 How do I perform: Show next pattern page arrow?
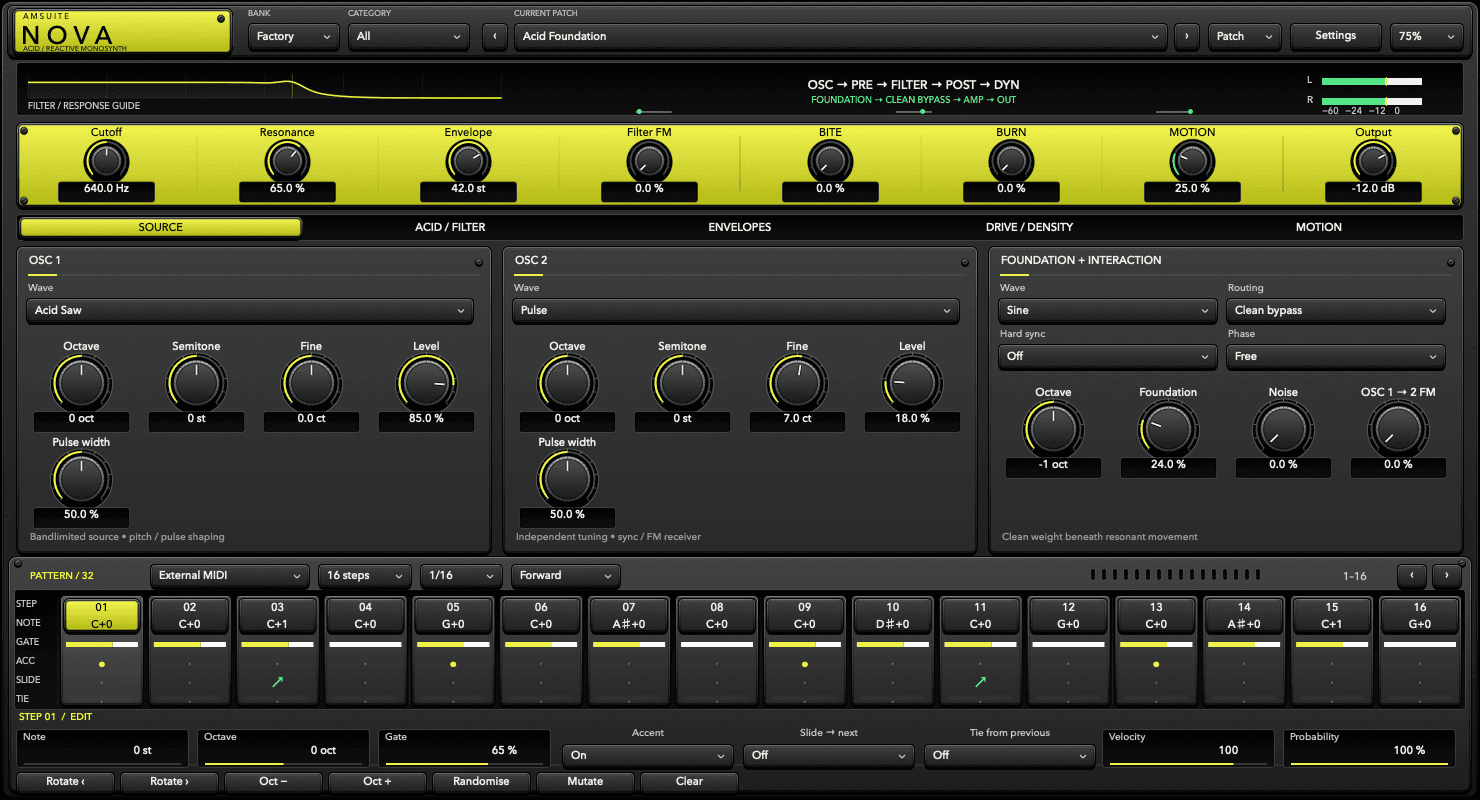tap(1446, 575)
